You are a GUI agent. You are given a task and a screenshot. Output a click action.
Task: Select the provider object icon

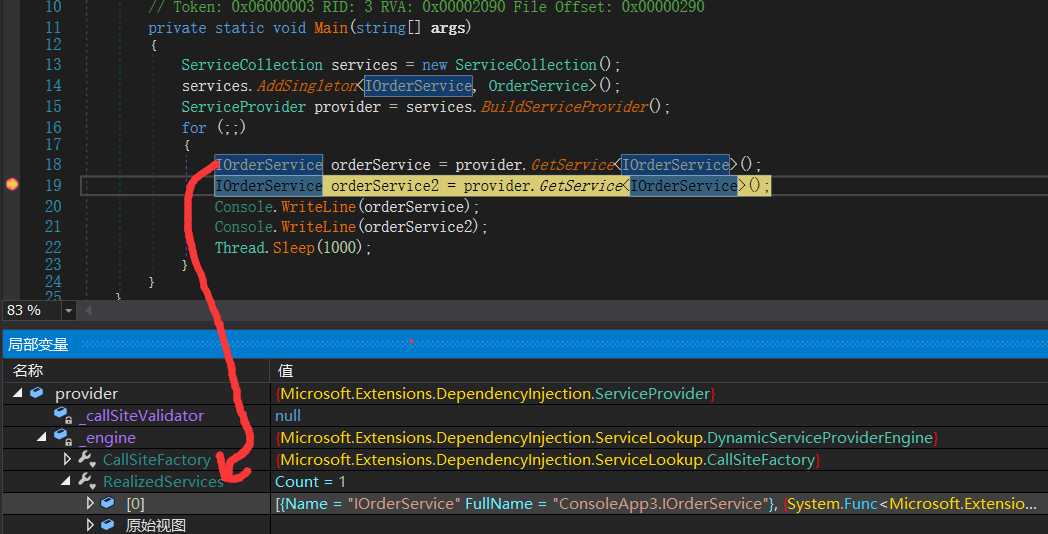tap(37, 393)
